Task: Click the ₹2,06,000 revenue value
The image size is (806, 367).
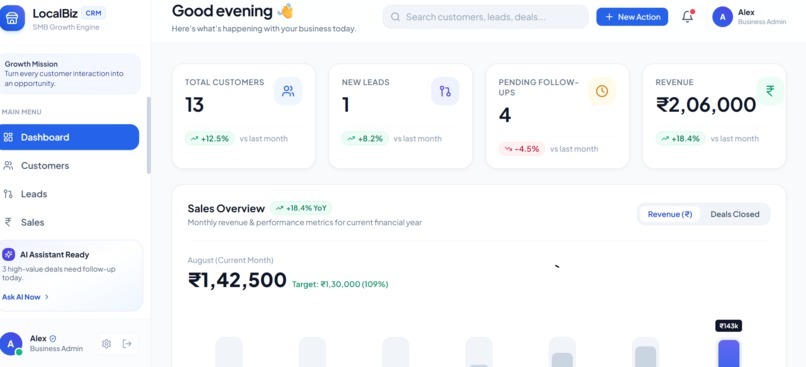Action: [706, 105]
